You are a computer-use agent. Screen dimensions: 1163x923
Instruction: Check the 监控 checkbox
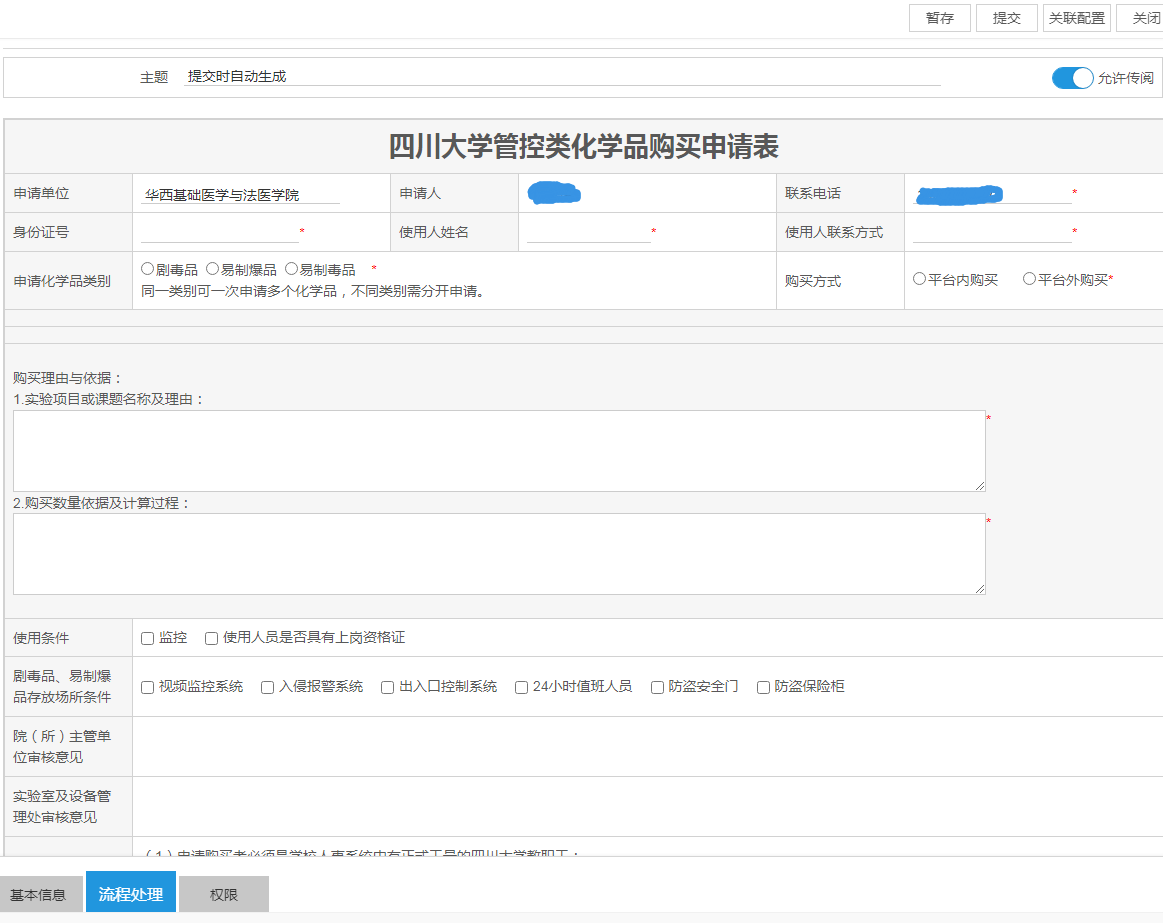[x=148, y=638]
